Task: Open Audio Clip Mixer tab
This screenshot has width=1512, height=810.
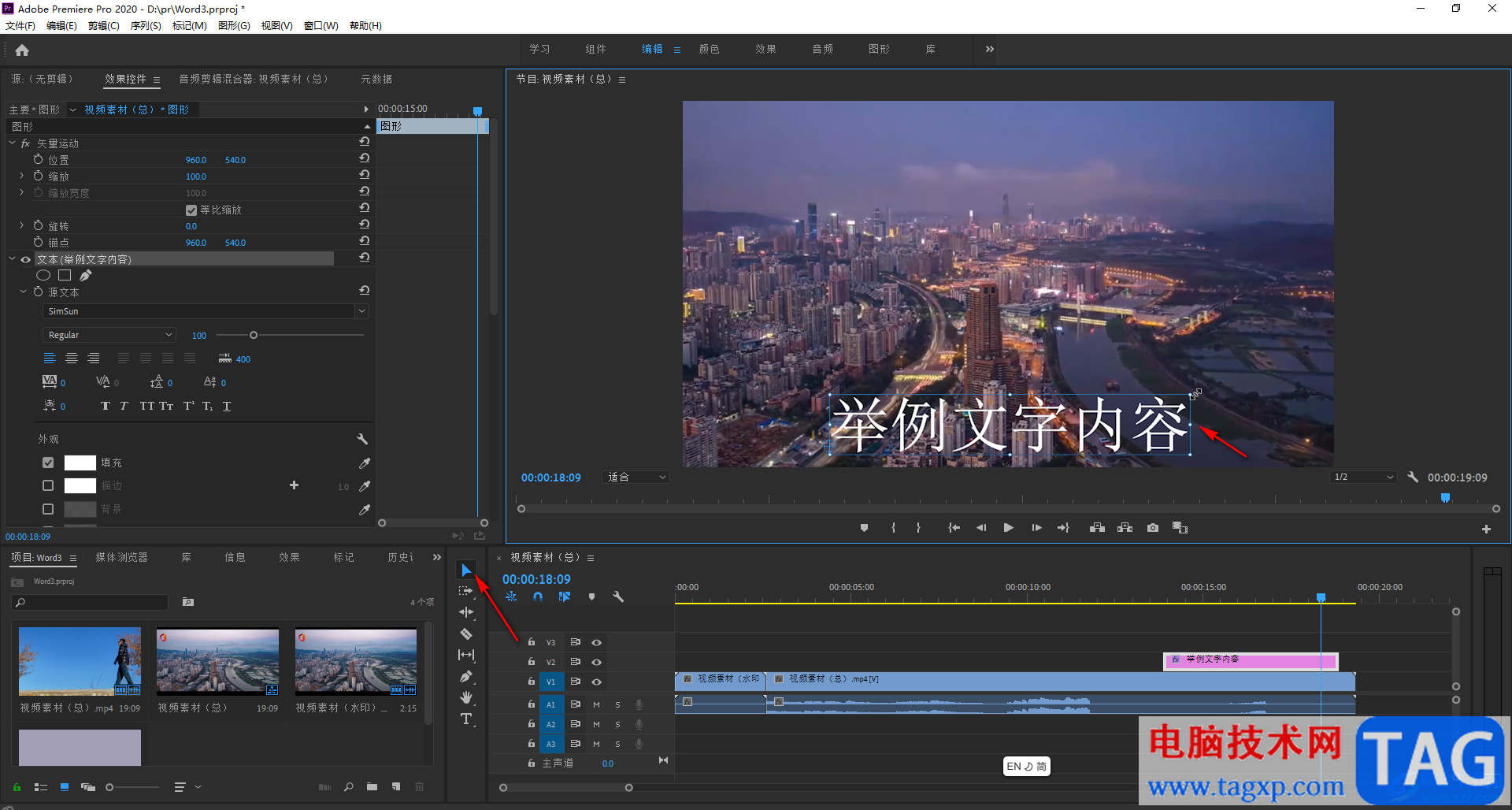Action: point(254,79)
